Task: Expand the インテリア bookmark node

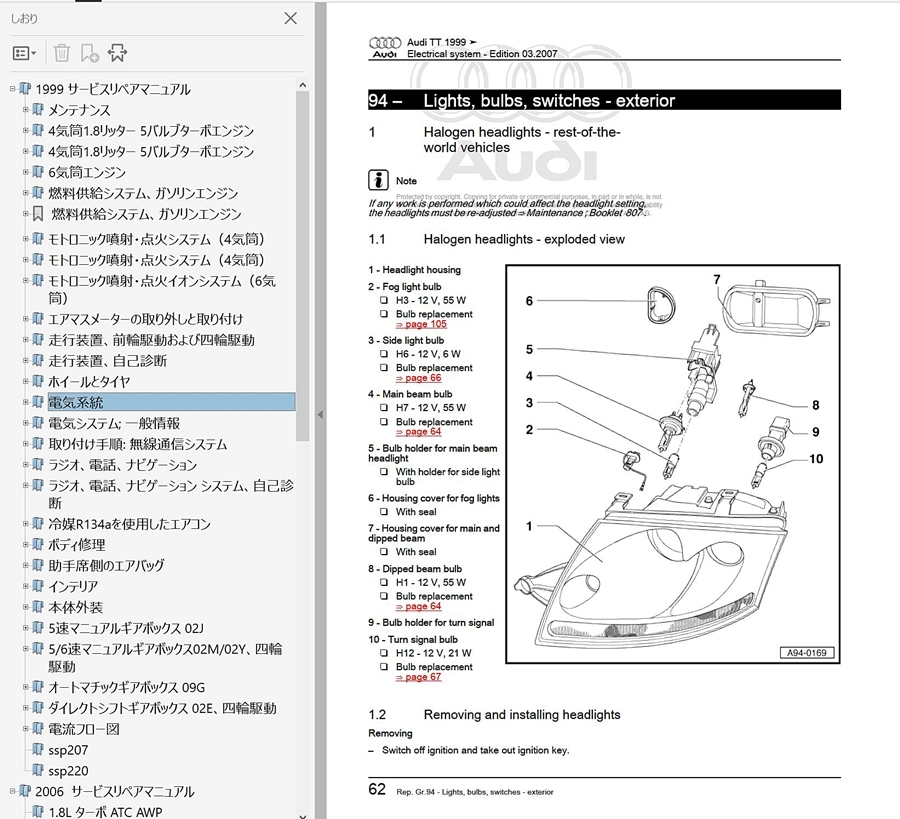Action: [25, 586]
